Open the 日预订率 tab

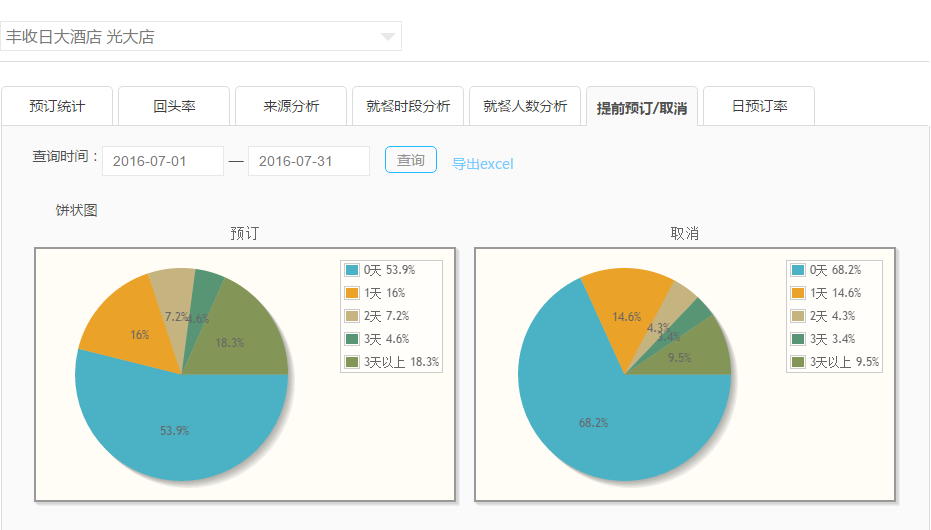tap(759, 106)
